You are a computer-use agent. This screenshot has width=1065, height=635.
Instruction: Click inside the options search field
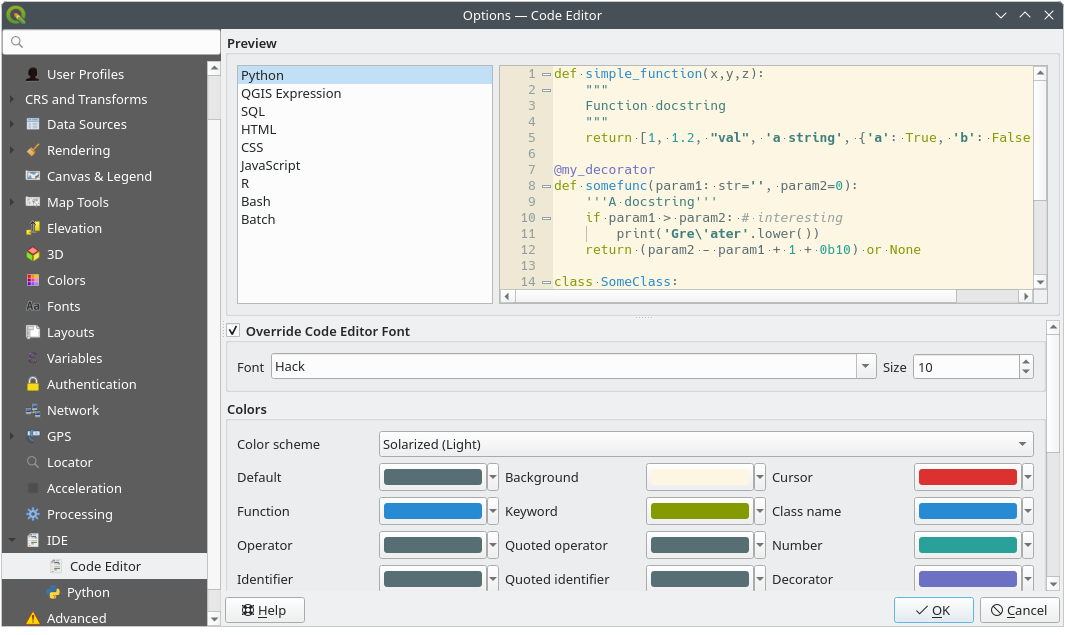[x=111, y=42]
